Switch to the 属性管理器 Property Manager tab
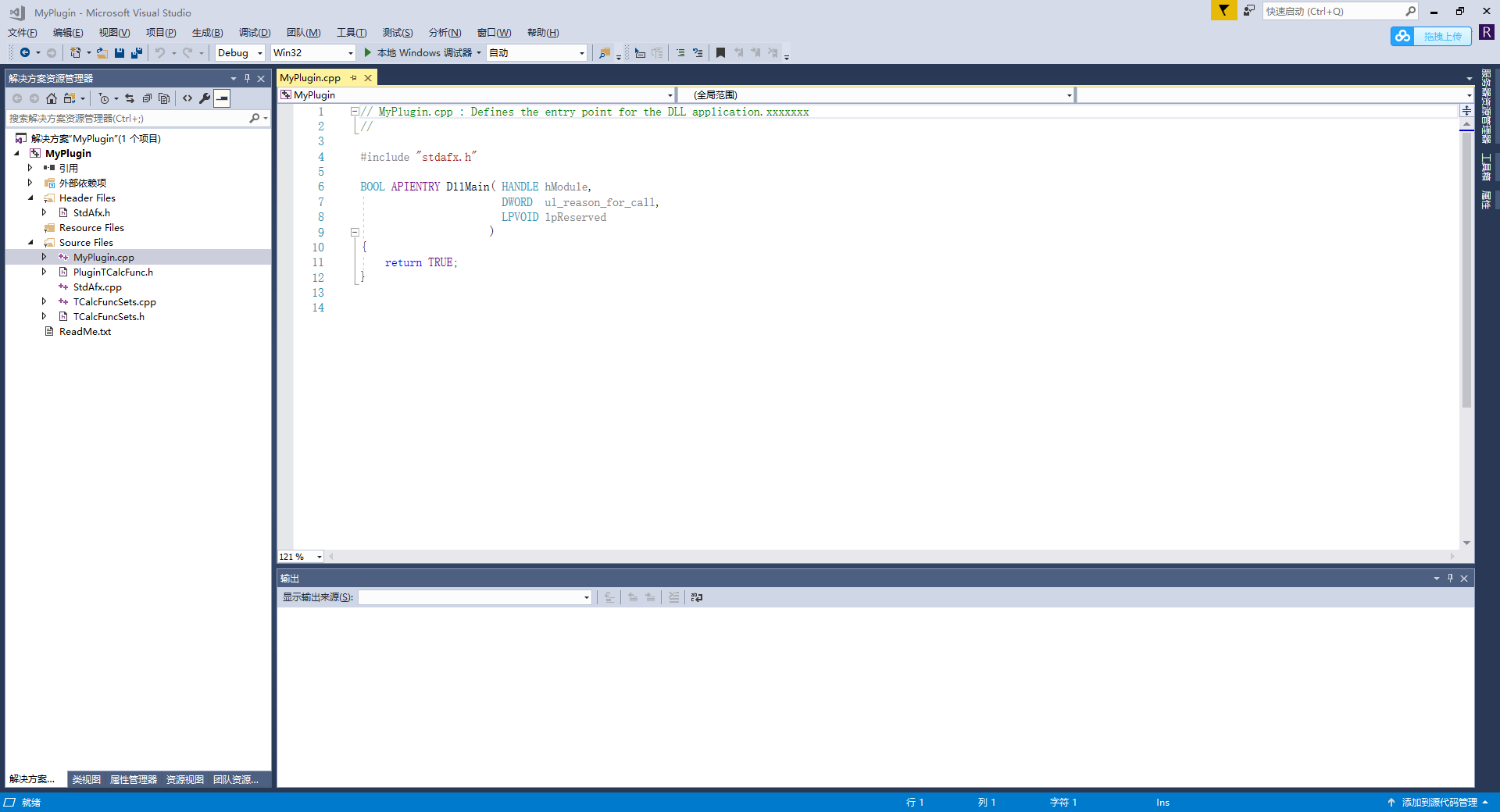This screenshot has width=1500, height=812. point(134,779)
